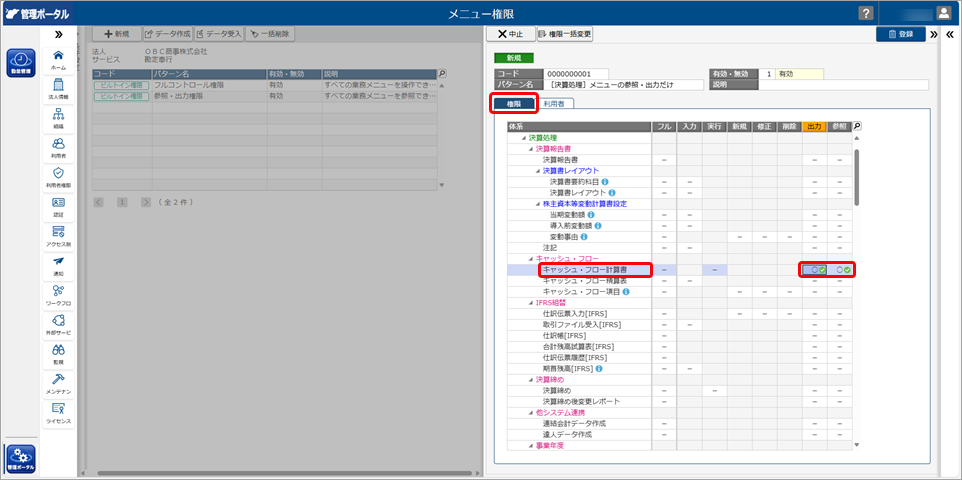Collapse the 決算書レイアウト group node

click(x=537, y=171)
